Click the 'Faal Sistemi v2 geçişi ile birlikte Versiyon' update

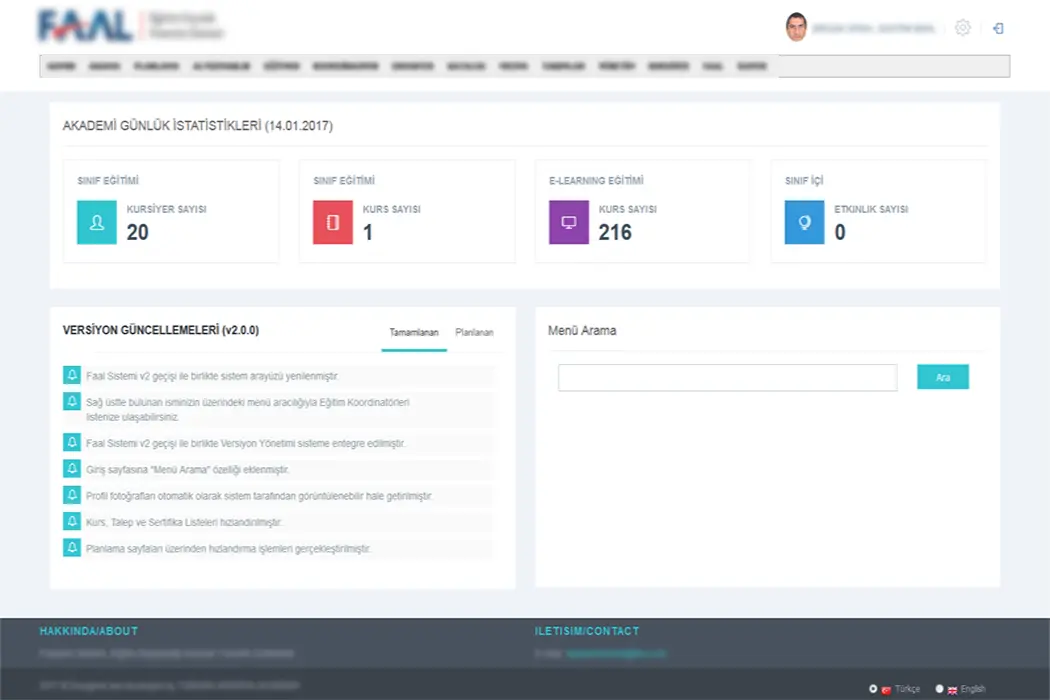click(245, 442)
